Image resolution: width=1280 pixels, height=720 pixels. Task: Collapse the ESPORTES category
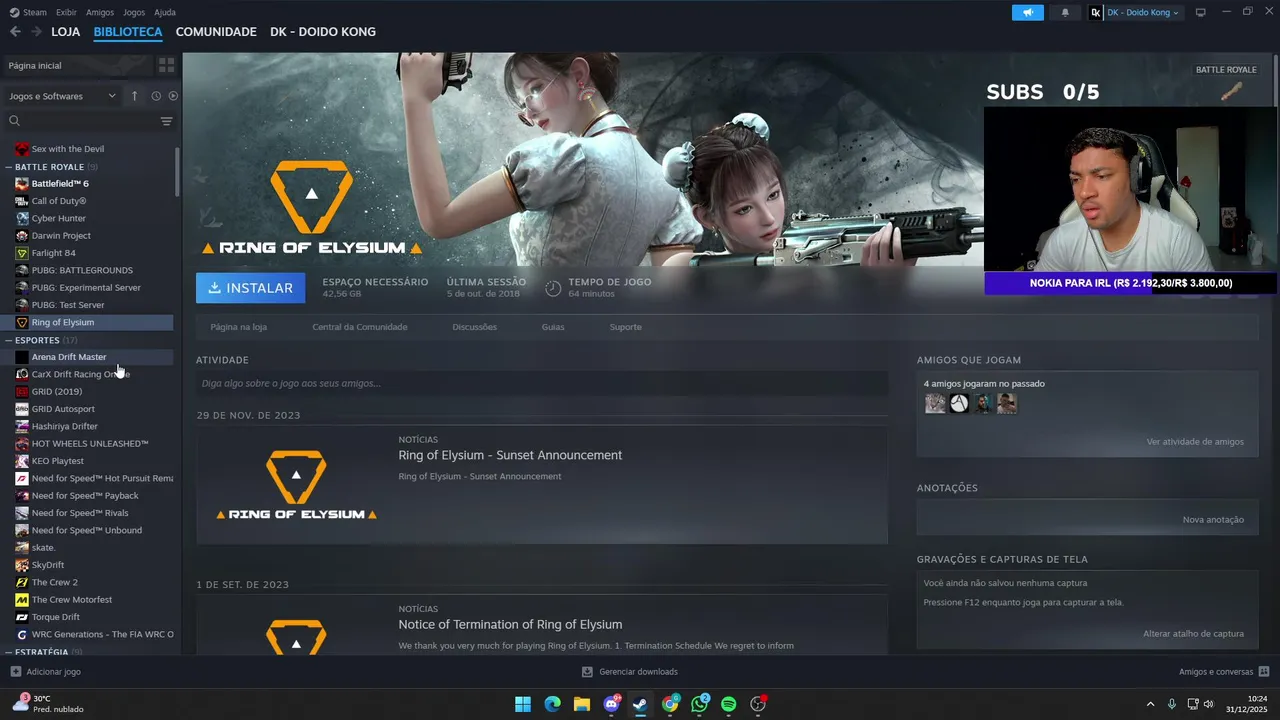pos(9,340)
